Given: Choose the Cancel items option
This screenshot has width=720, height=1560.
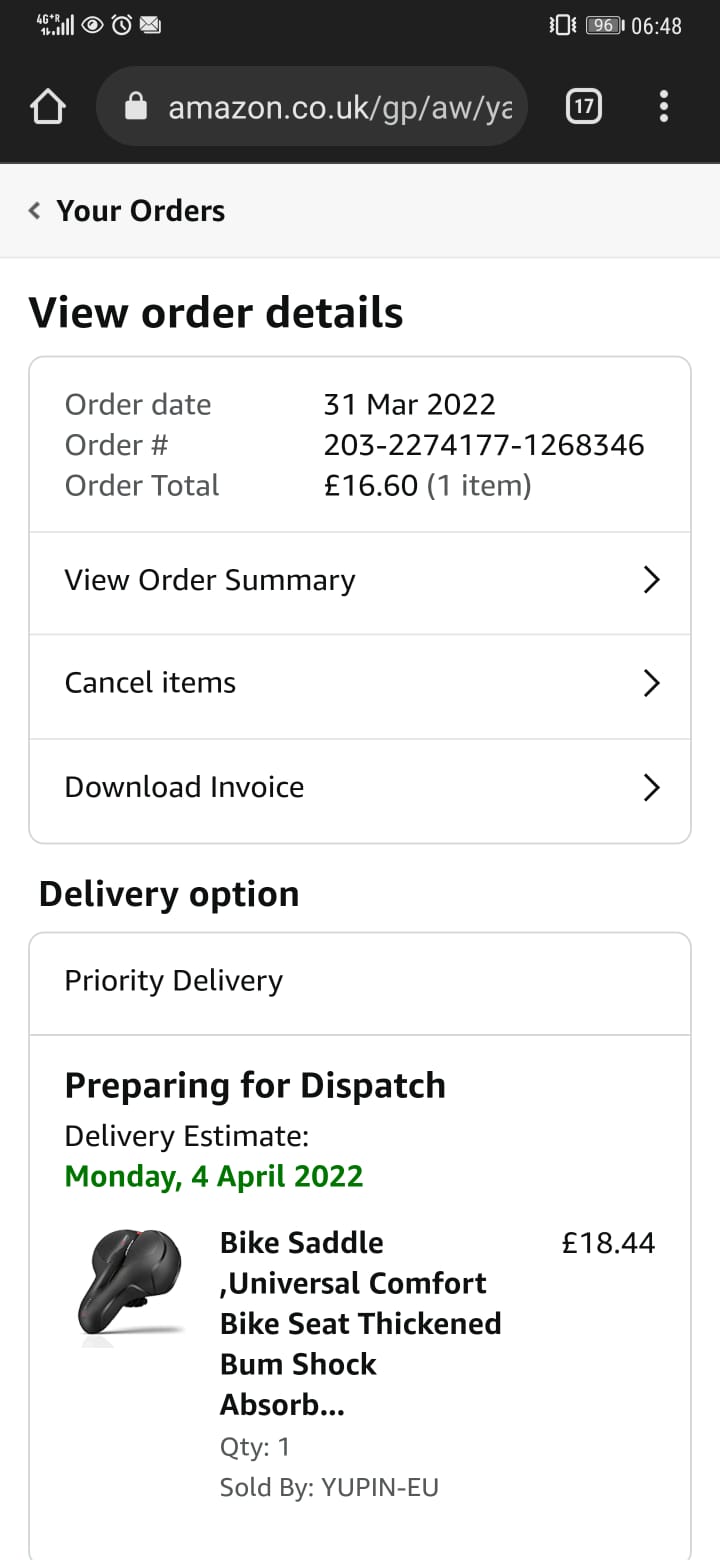Looking at the screenshot, I should tap(360, 686).
